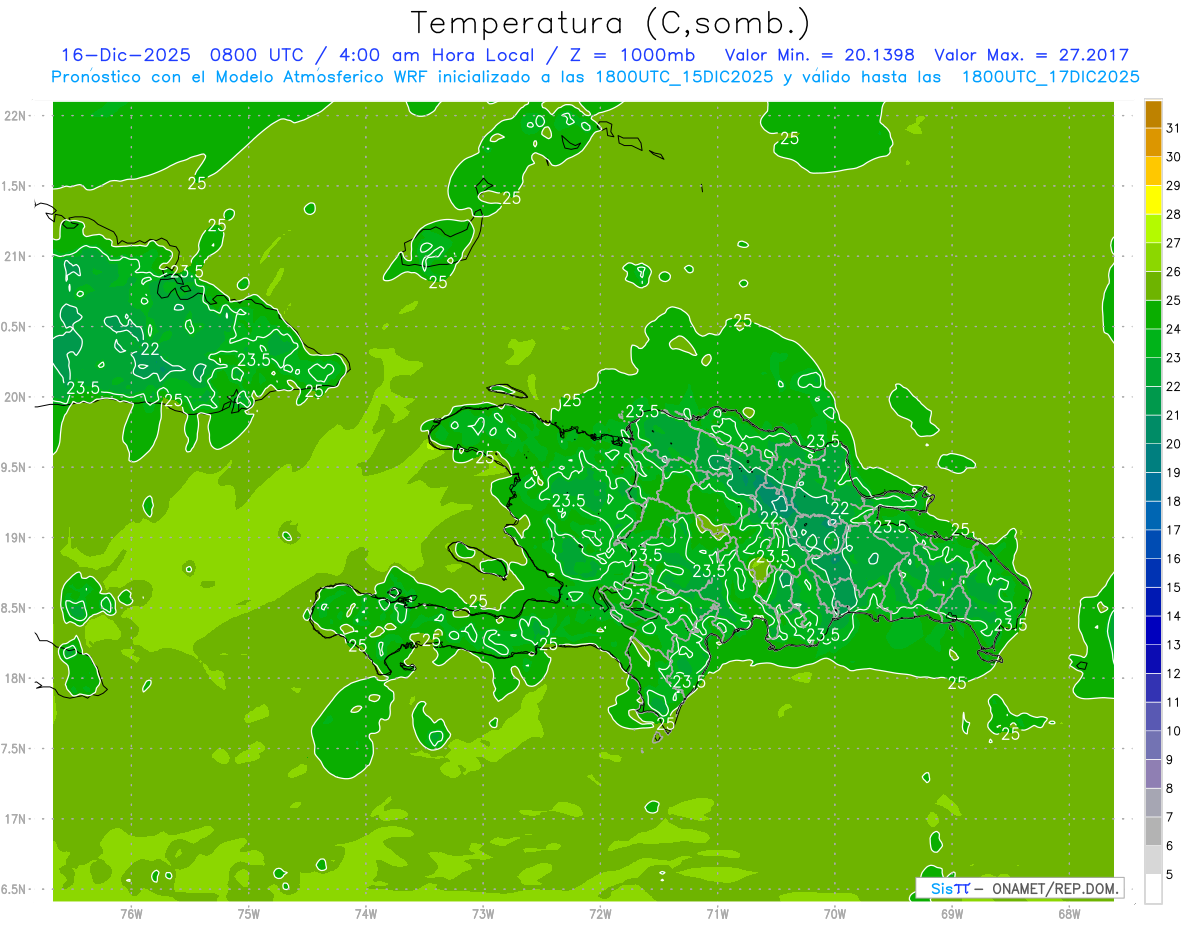Click the orange 31 degree legend swatch
This screenshot has height=927, width=1200.
click(1153, 115)
